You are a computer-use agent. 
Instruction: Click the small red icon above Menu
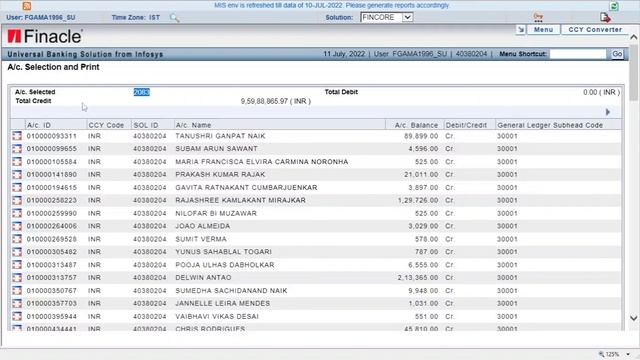[x=538, y=17]
